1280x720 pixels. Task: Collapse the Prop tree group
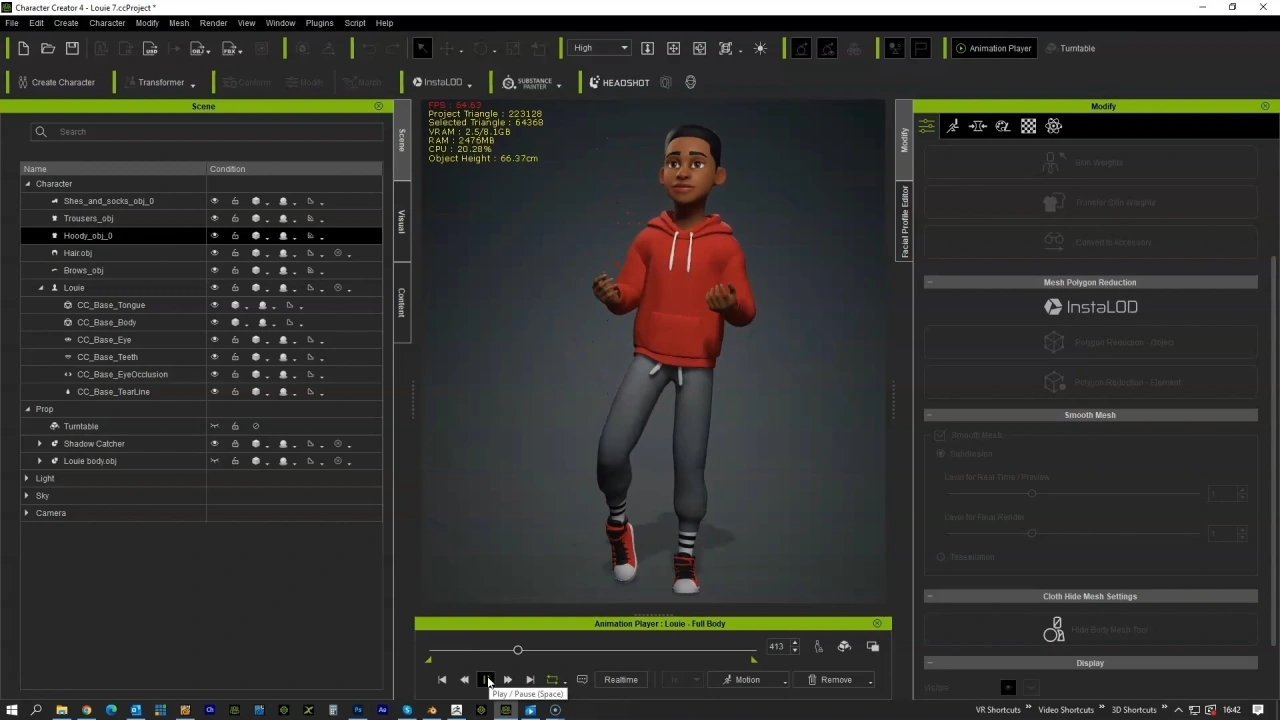[28, 409]
